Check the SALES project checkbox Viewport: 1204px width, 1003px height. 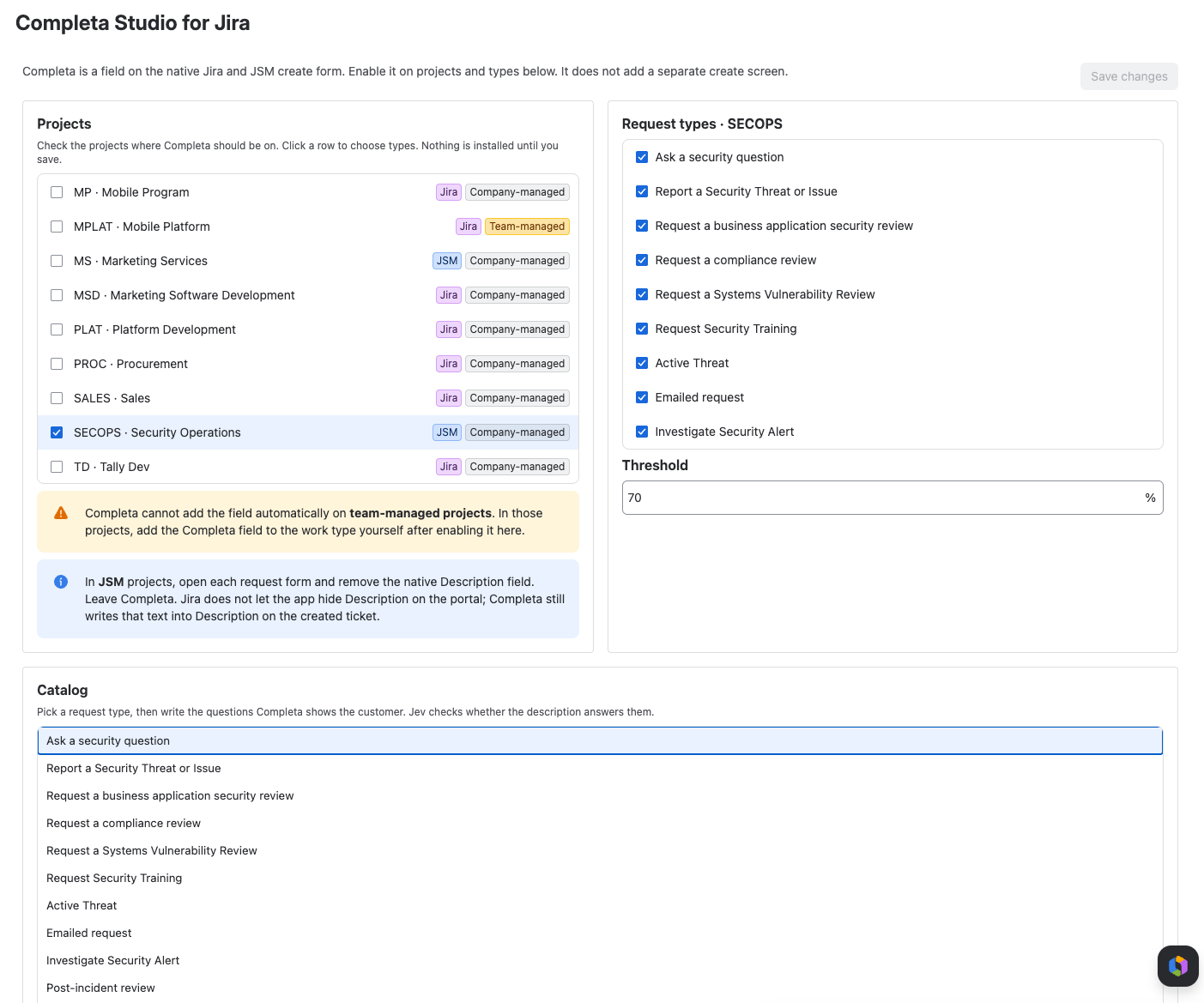pyautogui.click(x=57, y=398)
